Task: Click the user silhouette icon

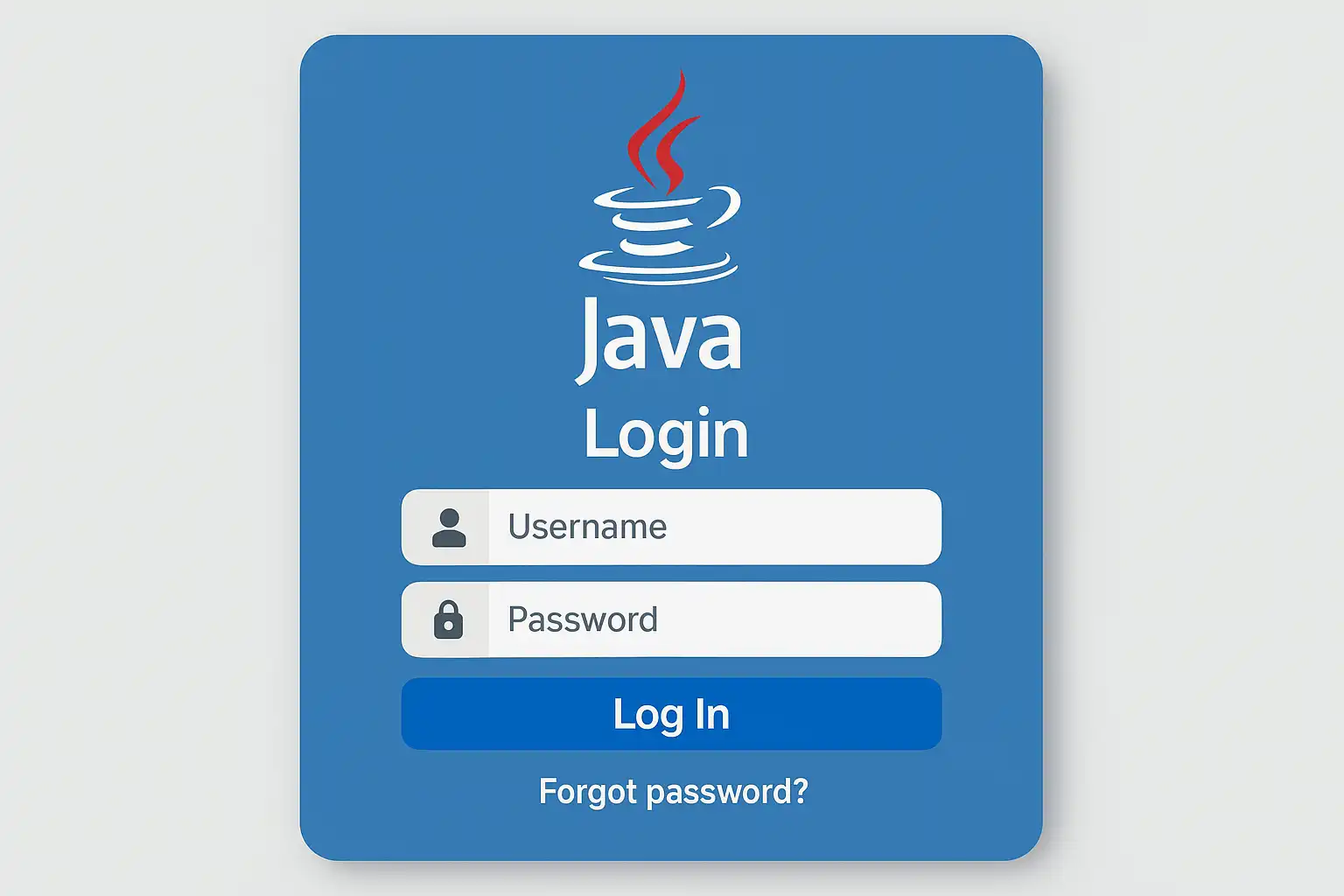Action: 449,528
